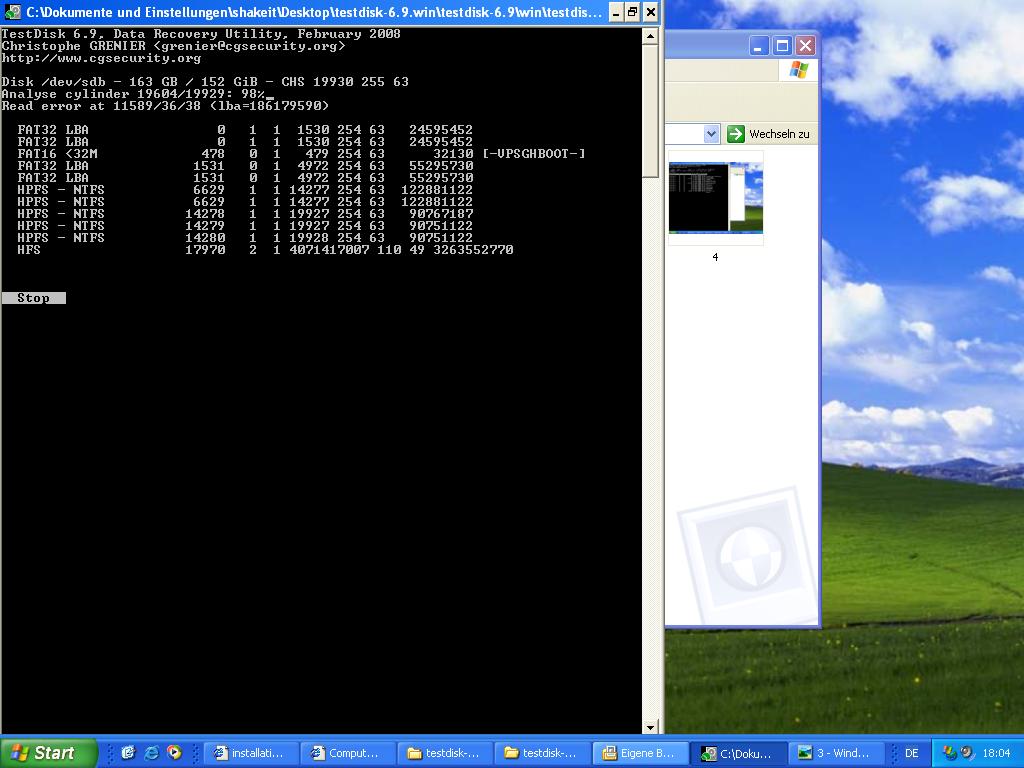Click the Windows flag logo in Explorer toolbar

(x=798, y=70)
